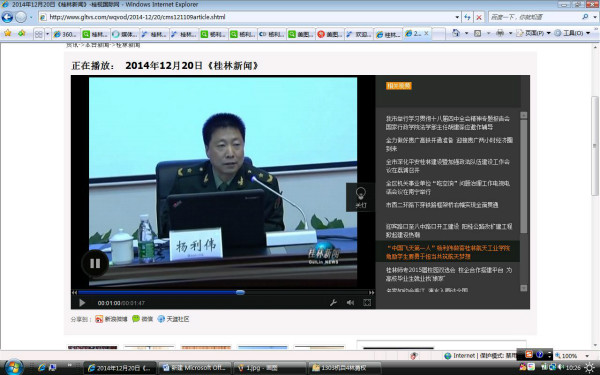
Task: Pause the video with the overlay pause button
Action: (95, 263)
